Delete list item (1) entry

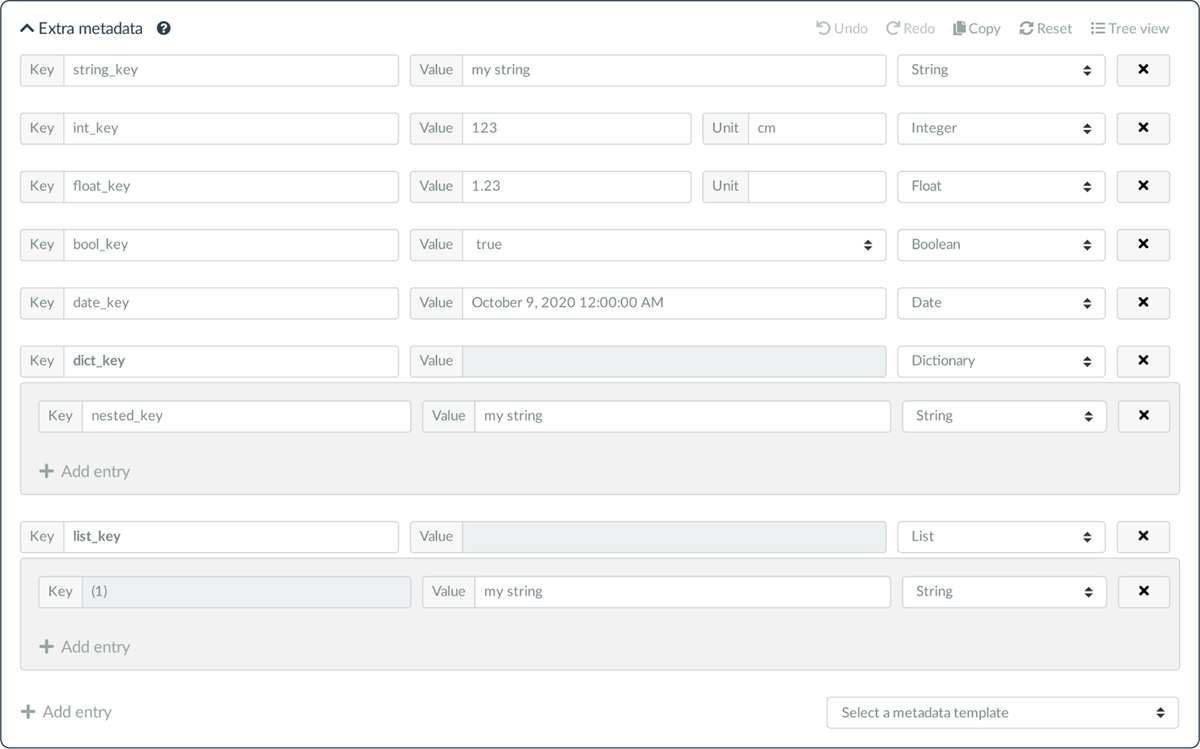(1143, 591)
